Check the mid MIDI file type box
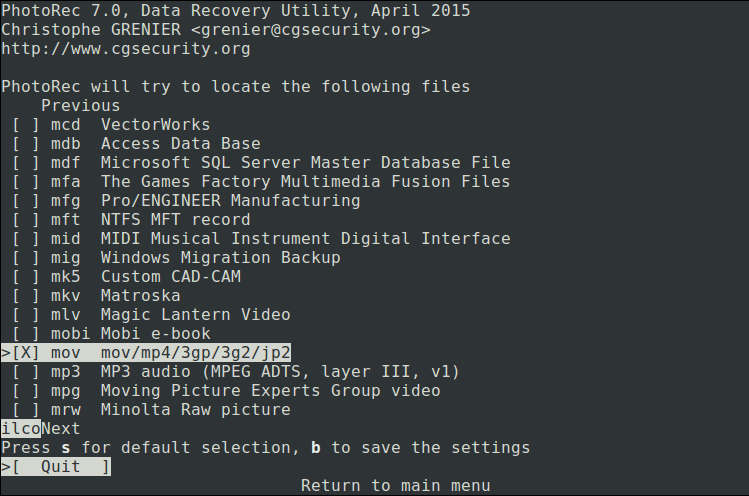The width and height of the screenshot is (749, 496). pos(26,239)
